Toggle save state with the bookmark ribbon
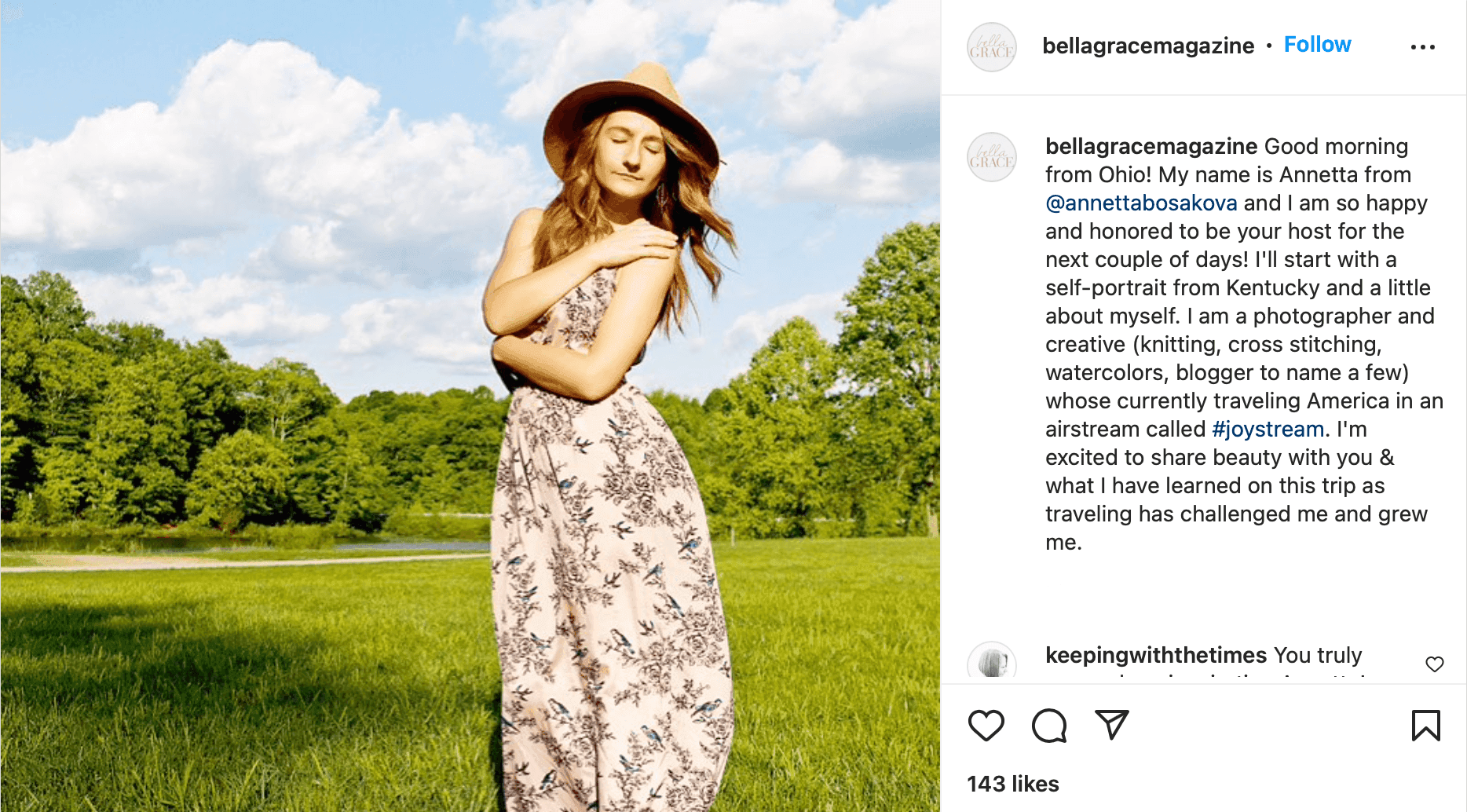This screenshot has height=812, width=1467. tap(1427, 723)
